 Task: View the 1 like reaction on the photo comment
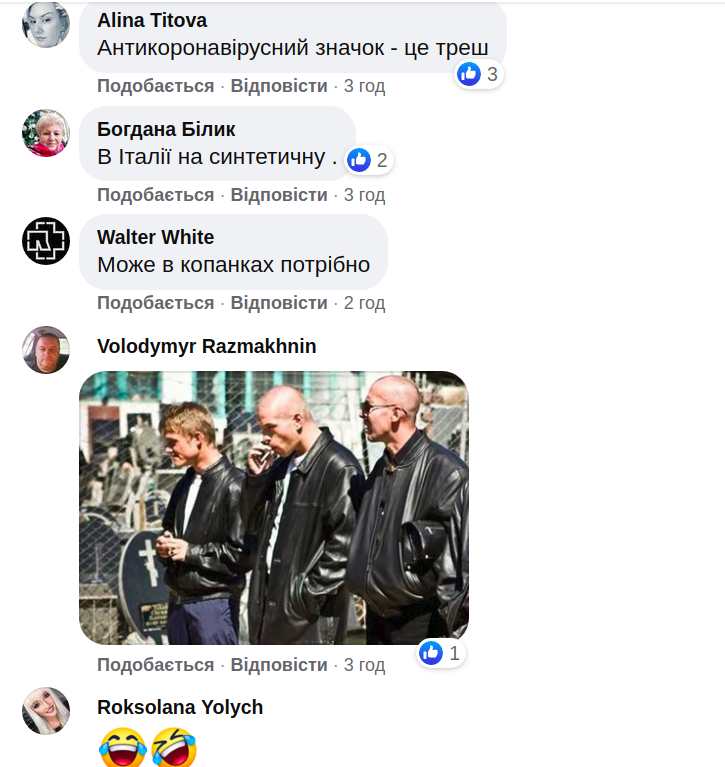[x=441, y=653]
